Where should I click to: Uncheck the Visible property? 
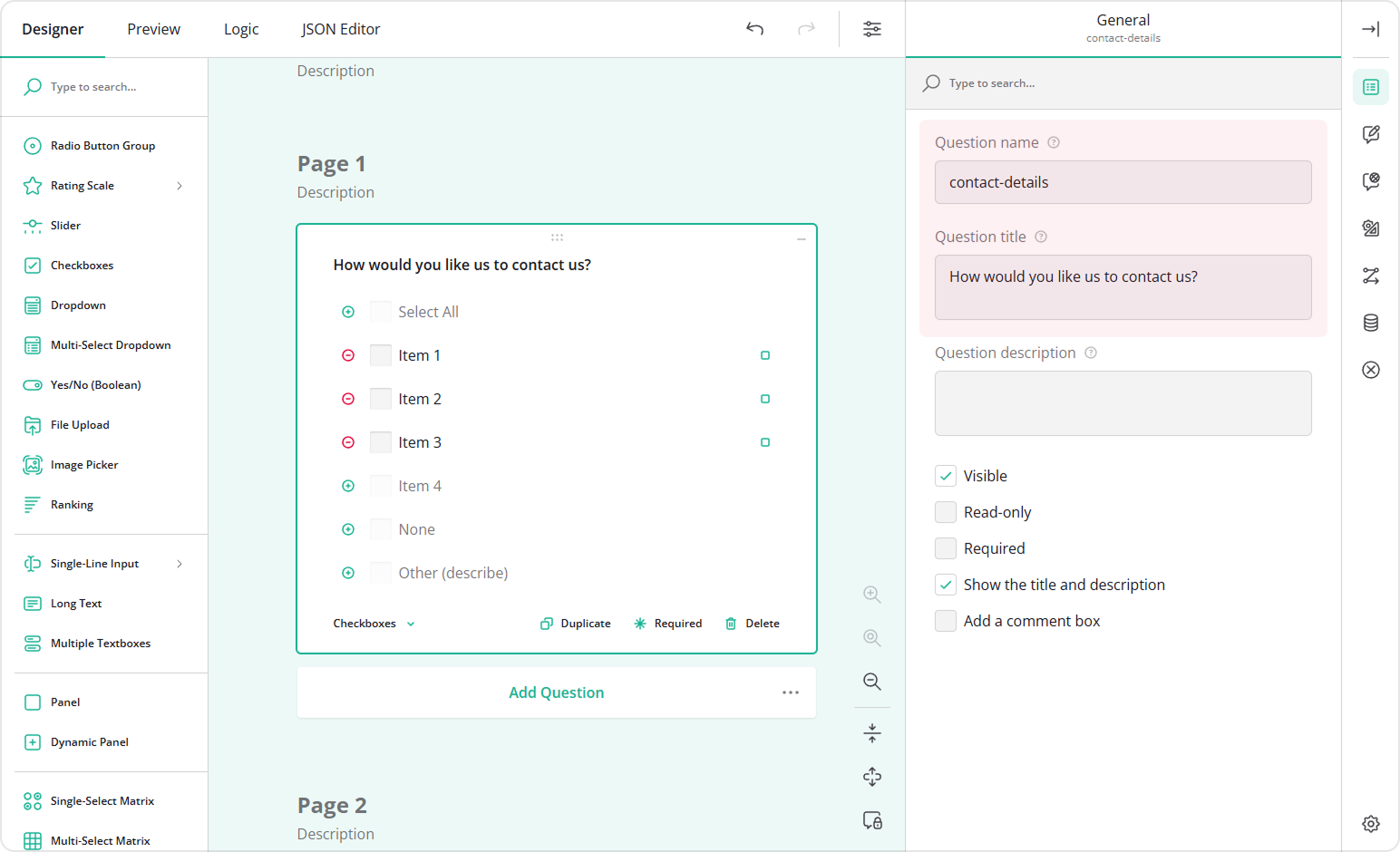[945, 475]
